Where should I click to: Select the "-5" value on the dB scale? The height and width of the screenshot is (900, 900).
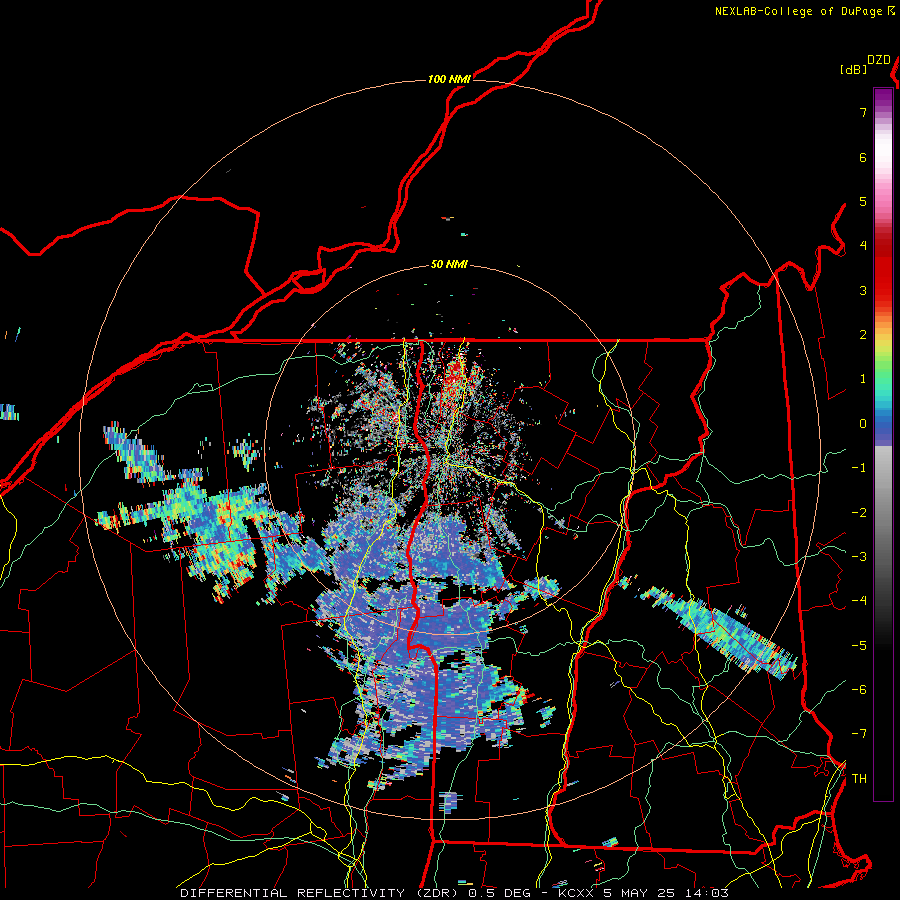pyautogui.click(x=859, y=646)
